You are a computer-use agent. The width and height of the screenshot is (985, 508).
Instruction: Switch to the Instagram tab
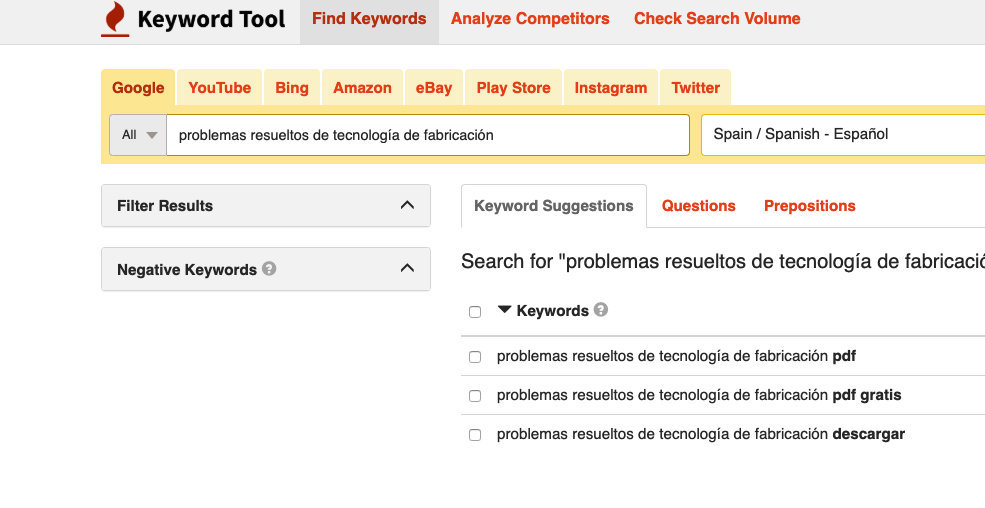(611, 88)
